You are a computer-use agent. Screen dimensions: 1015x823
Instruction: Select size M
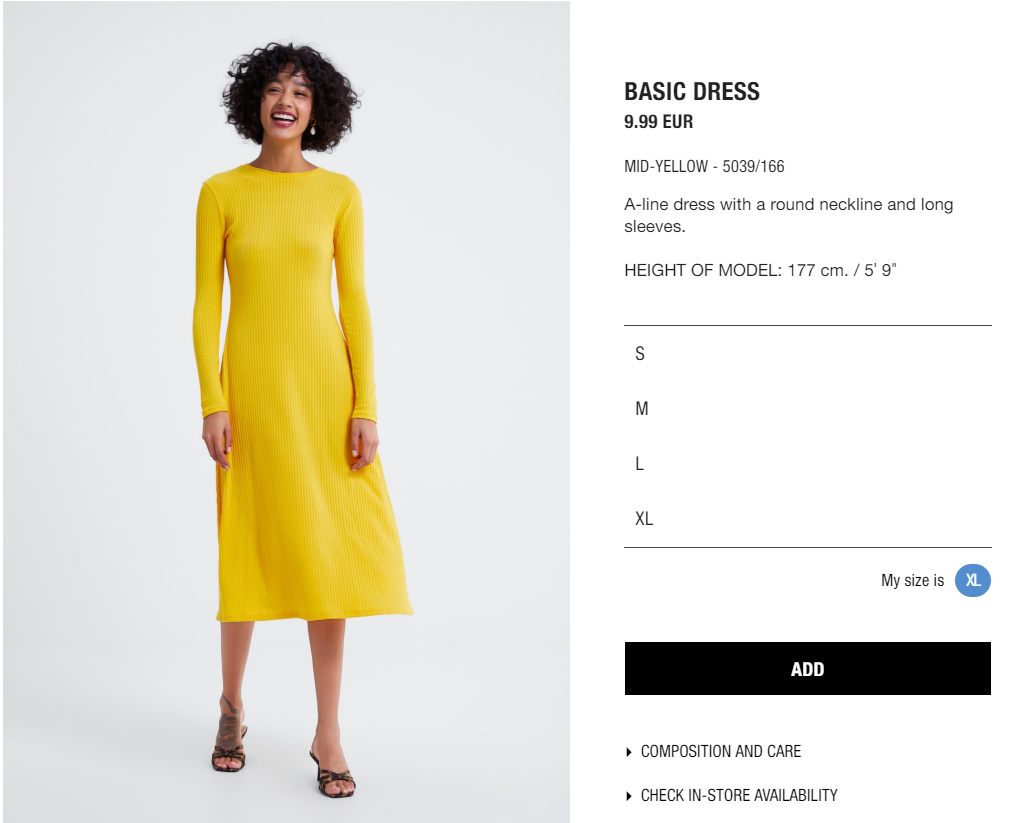tap(807, 409)
